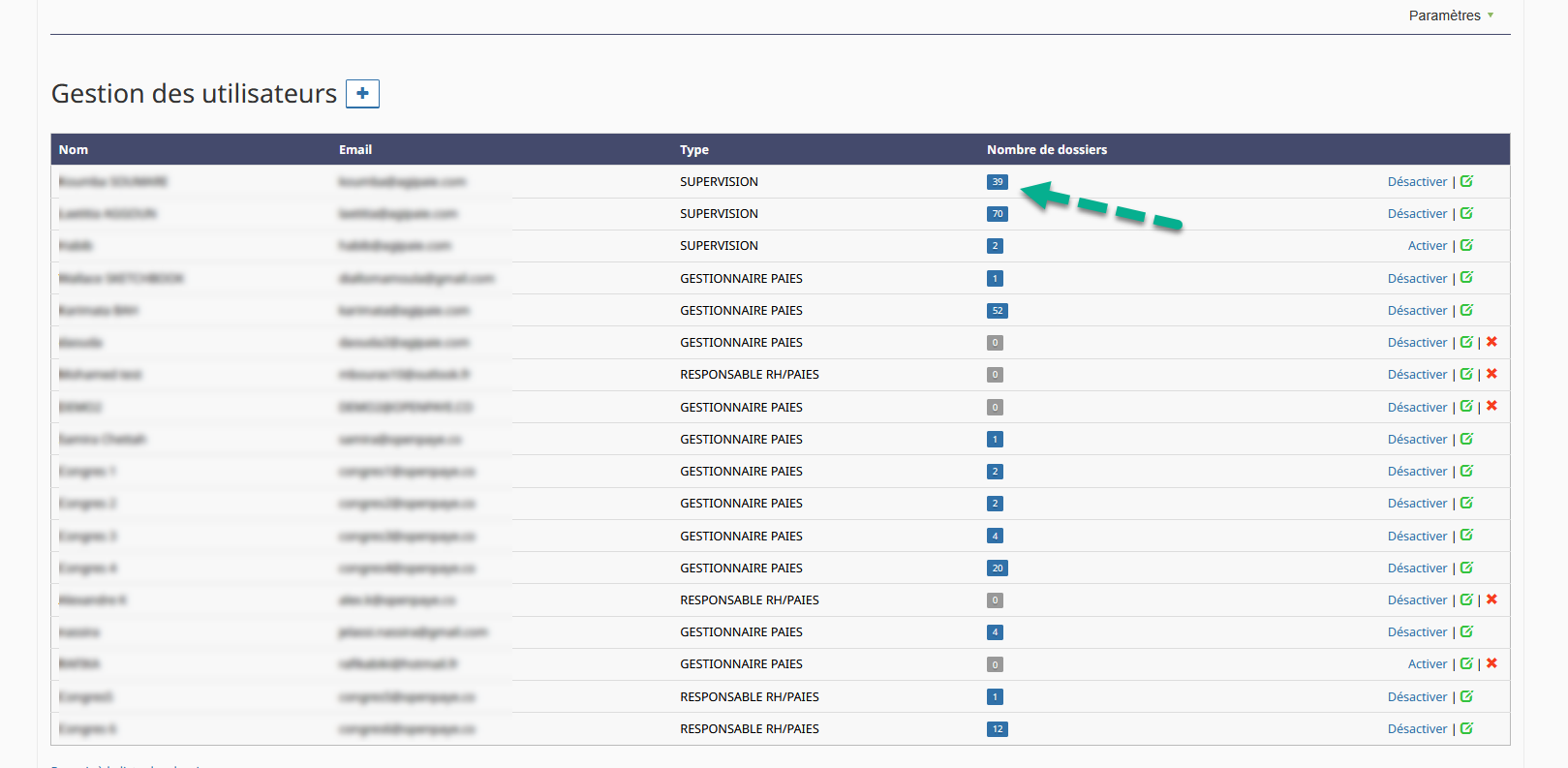
Task: Edit the user with 12 dossiers
Action: (x=1466, y=728)
